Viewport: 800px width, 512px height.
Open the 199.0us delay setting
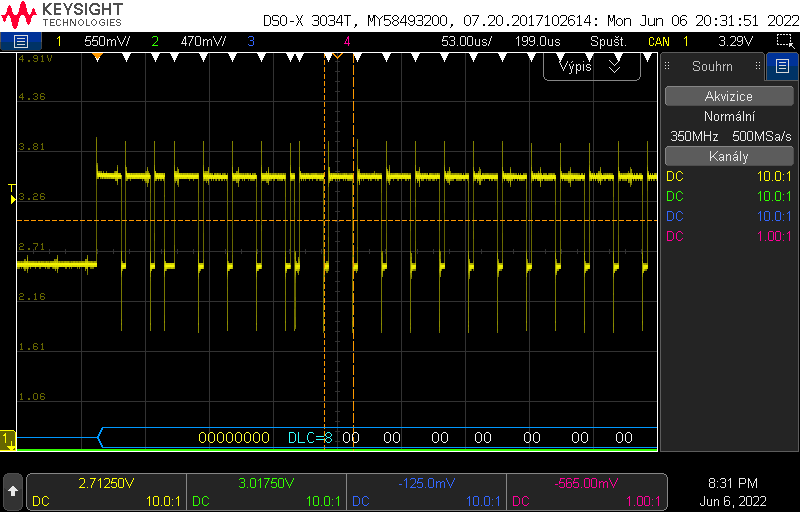click(x=537, y=41)
